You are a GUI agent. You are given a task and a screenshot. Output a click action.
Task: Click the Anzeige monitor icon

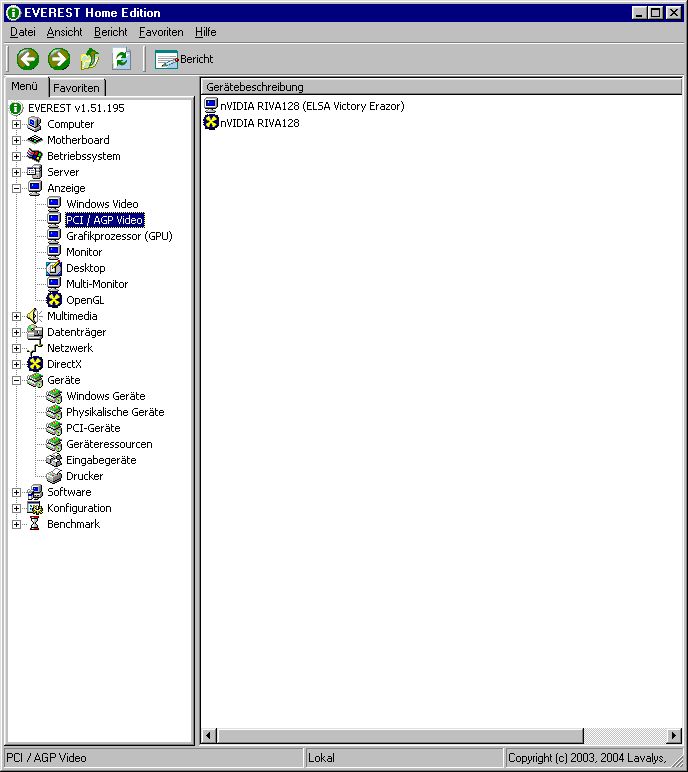pyautogui.click(x=34, y=188)
